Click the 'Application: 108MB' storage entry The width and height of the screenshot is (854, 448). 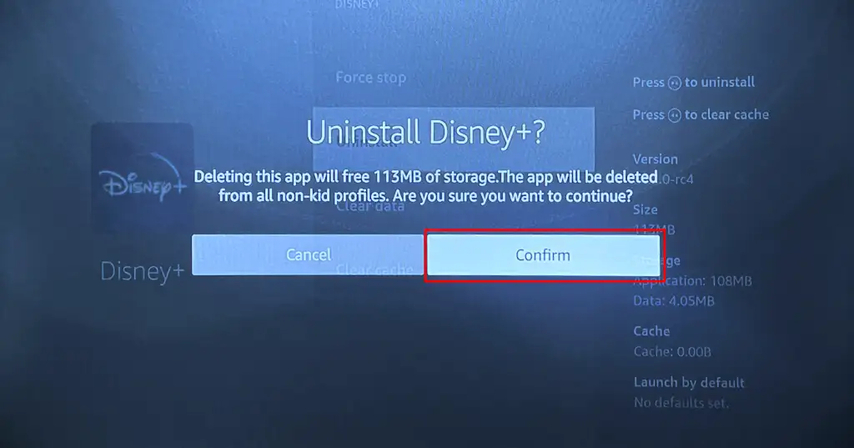[692, 281]
